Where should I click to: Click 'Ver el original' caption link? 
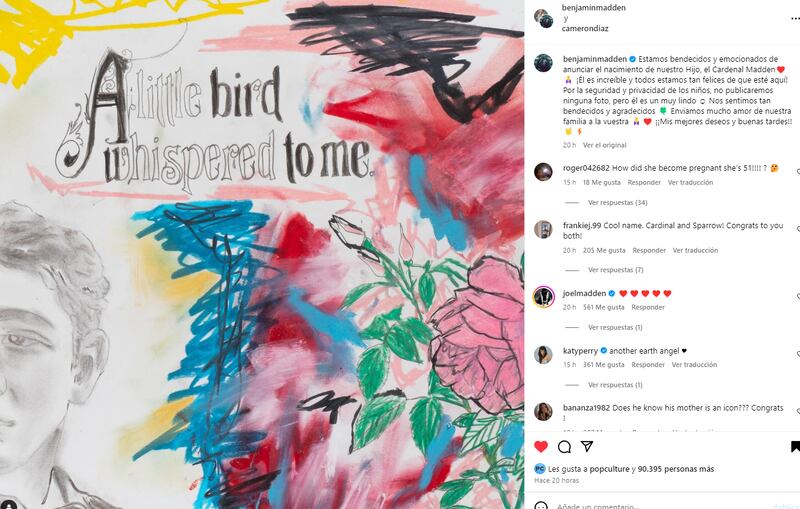tap(605, 145)
